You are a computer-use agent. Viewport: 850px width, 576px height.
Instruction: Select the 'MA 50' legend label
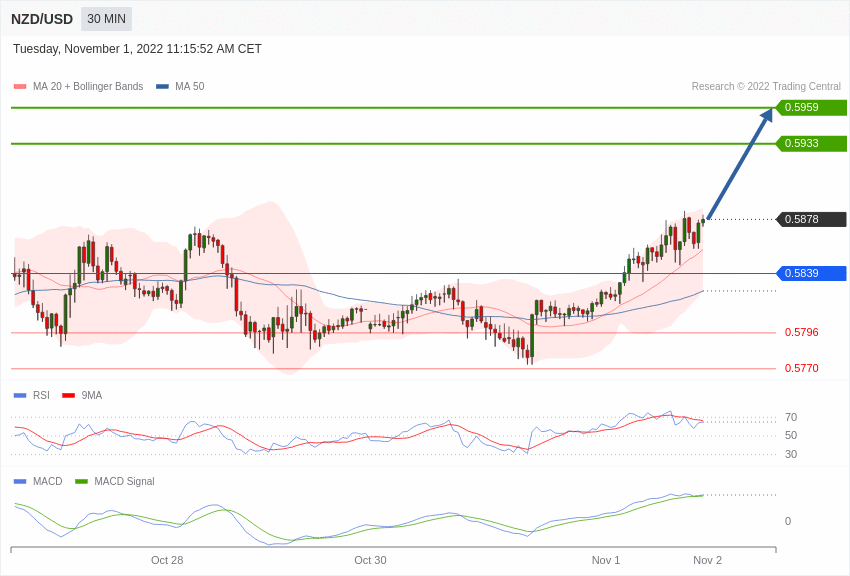point(190,86)
